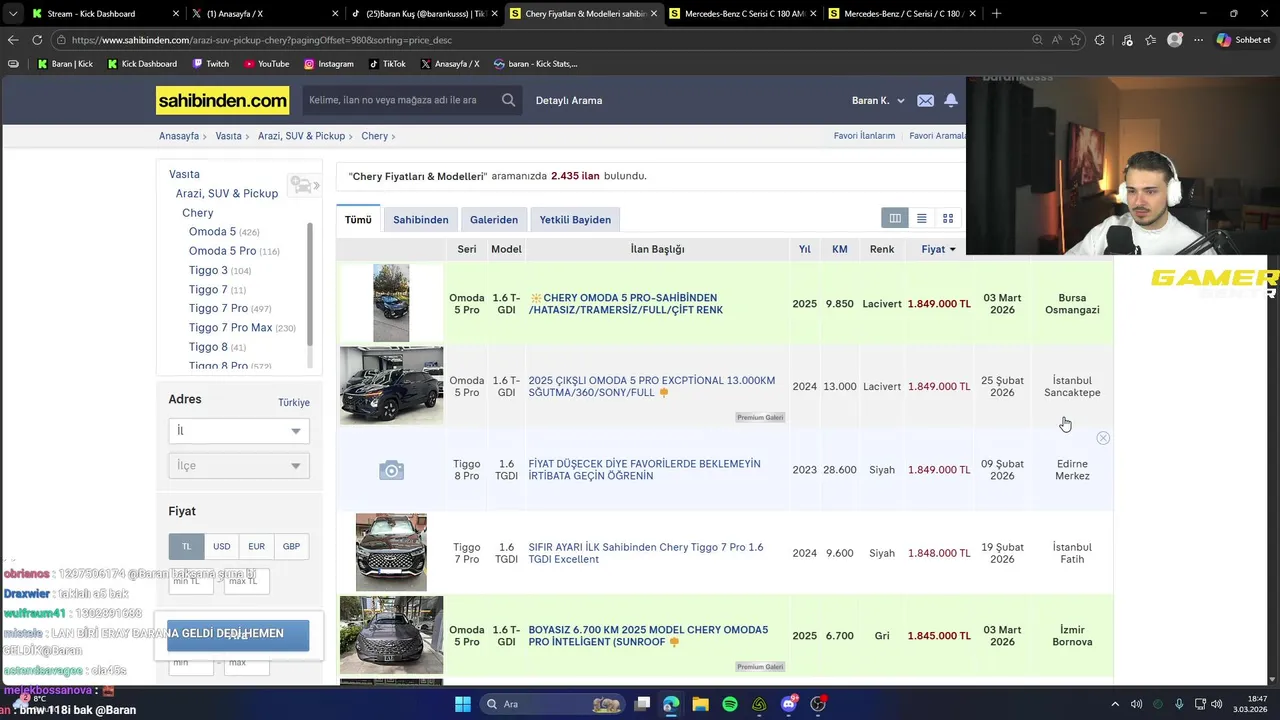Click the read aloud icon in address bar
The width and height of the screenshot is (1280, 720).
(x=1056, y=40)
